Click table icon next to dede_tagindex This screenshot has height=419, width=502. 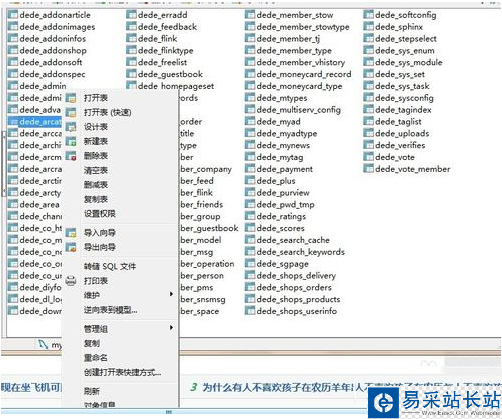coord(368,110)
